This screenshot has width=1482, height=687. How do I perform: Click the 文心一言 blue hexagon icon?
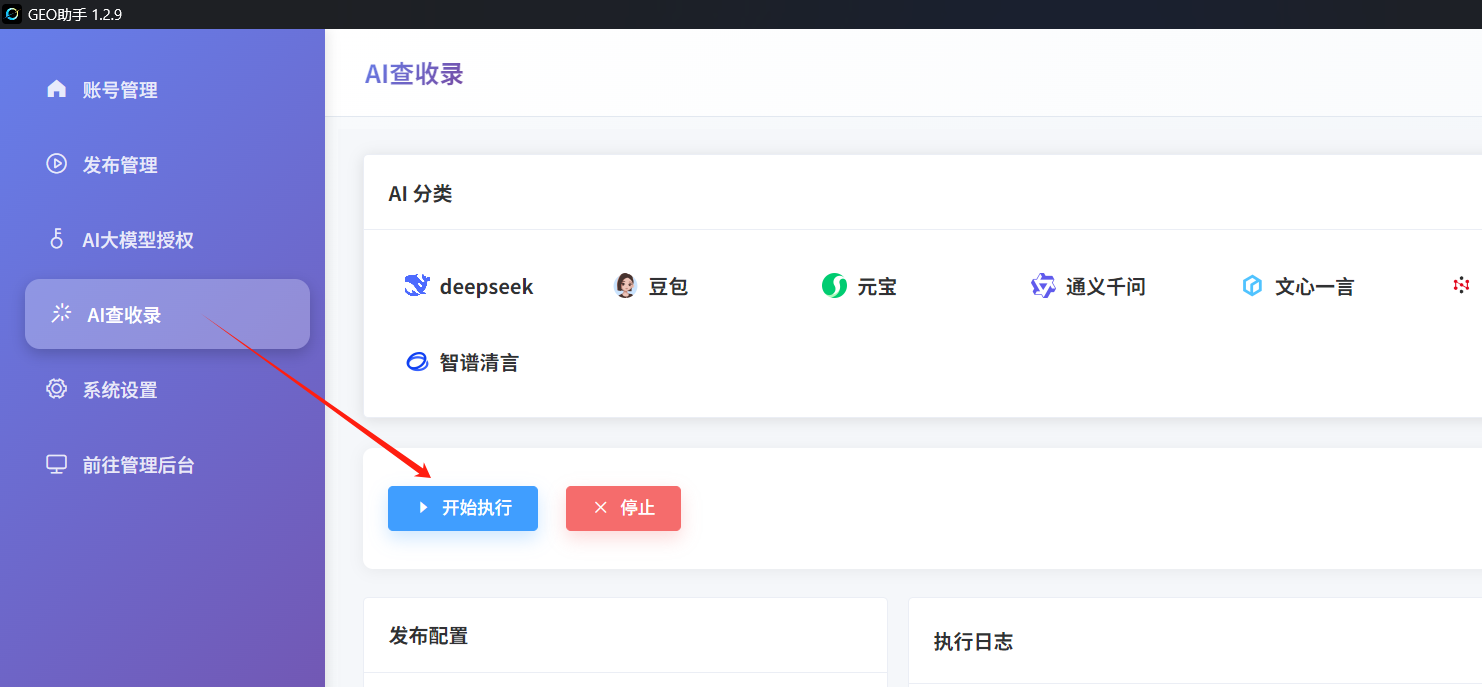pyautogui.click(x=1252, y=286)
